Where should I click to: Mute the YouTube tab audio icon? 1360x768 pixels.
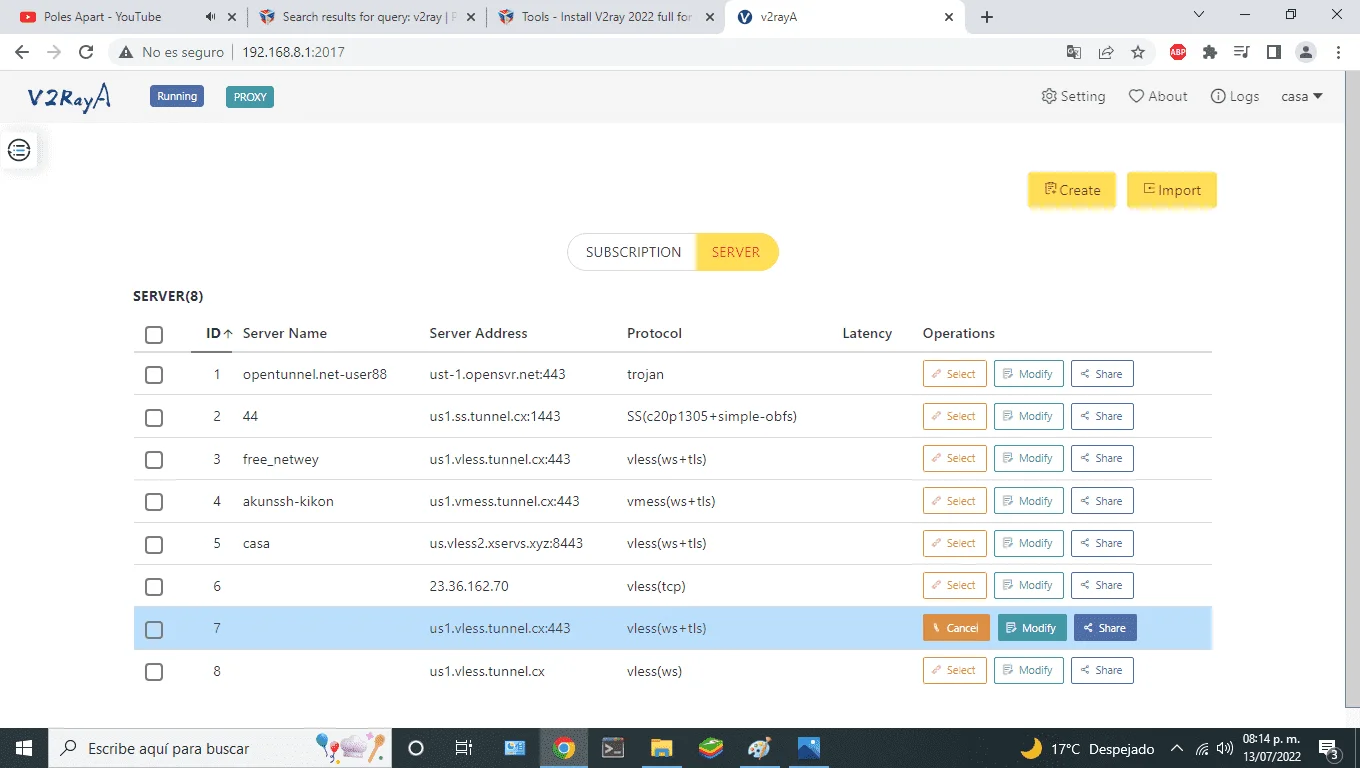[210, 17]
